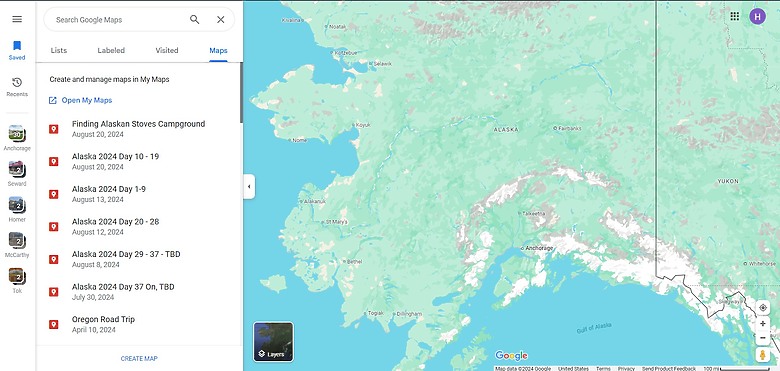The height and width of the screenshot is (371, 780).
Task: Open the Google account avatar H
Action: pos(757,16)
